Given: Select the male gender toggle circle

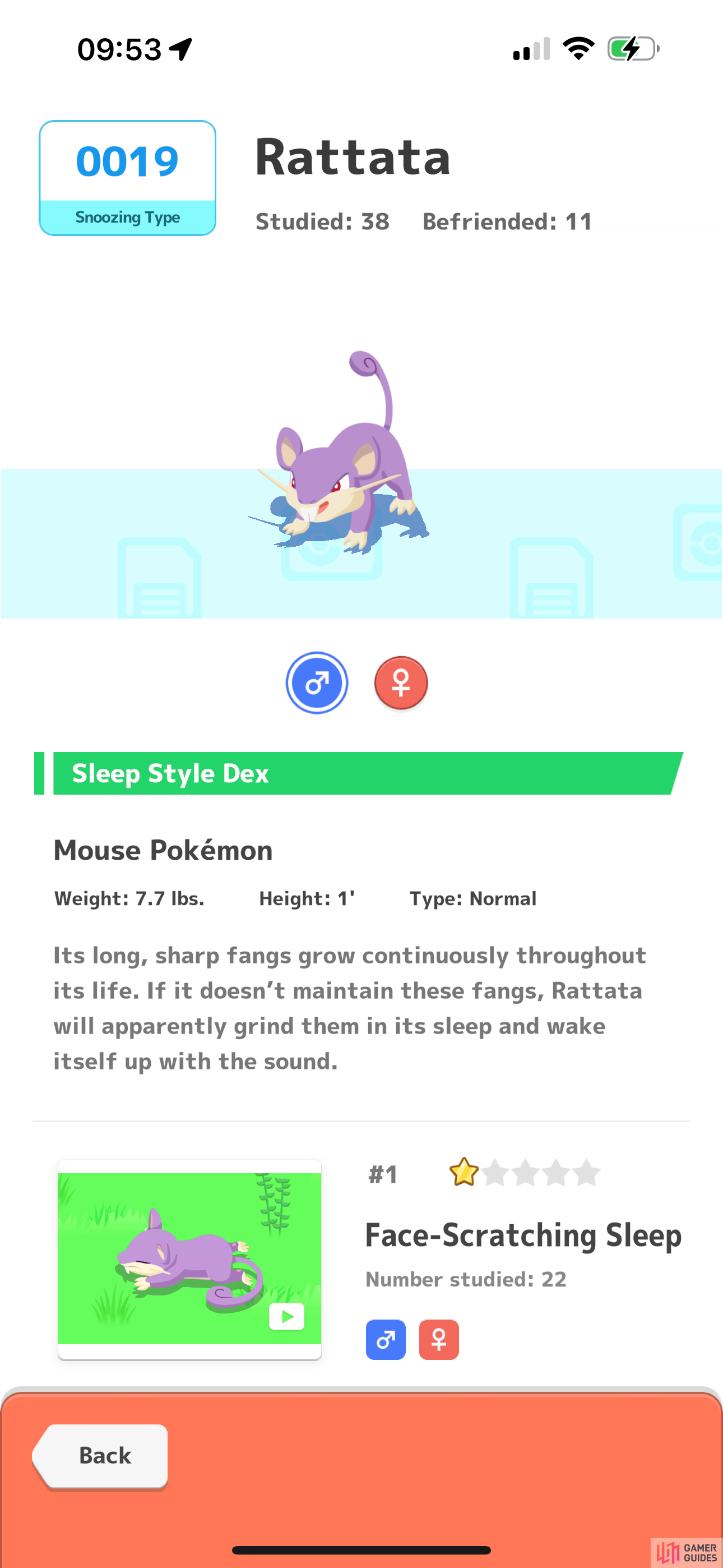Looking at the screenshot, I should [317, 682].
